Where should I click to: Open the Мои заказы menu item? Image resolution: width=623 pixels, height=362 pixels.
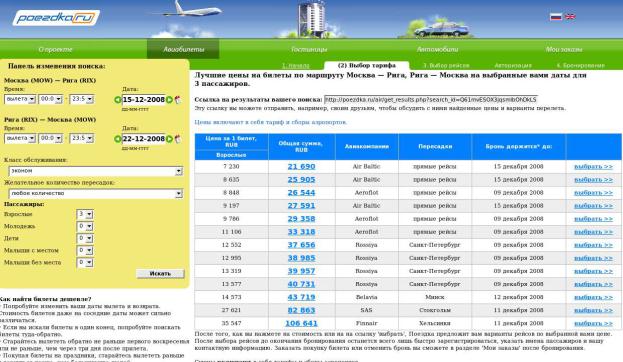tap(563, 49)
